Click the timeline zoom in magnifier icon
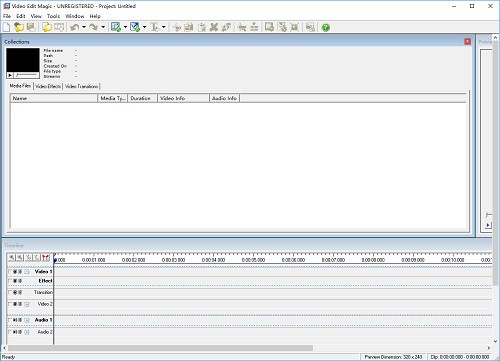This screenshot has height=361, width=500. pos(12,258)
